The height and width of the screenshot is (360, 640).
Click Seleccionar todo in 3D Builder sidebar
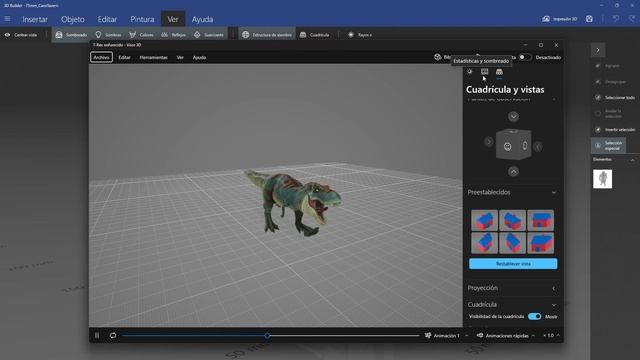(616, 98)
